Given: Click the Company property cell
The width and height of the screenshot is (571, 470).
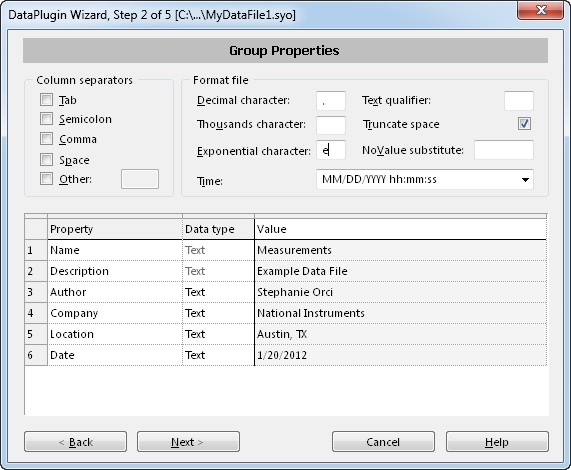Looking at the screenshot, I should pyautogui.click(x=115, y=313).
